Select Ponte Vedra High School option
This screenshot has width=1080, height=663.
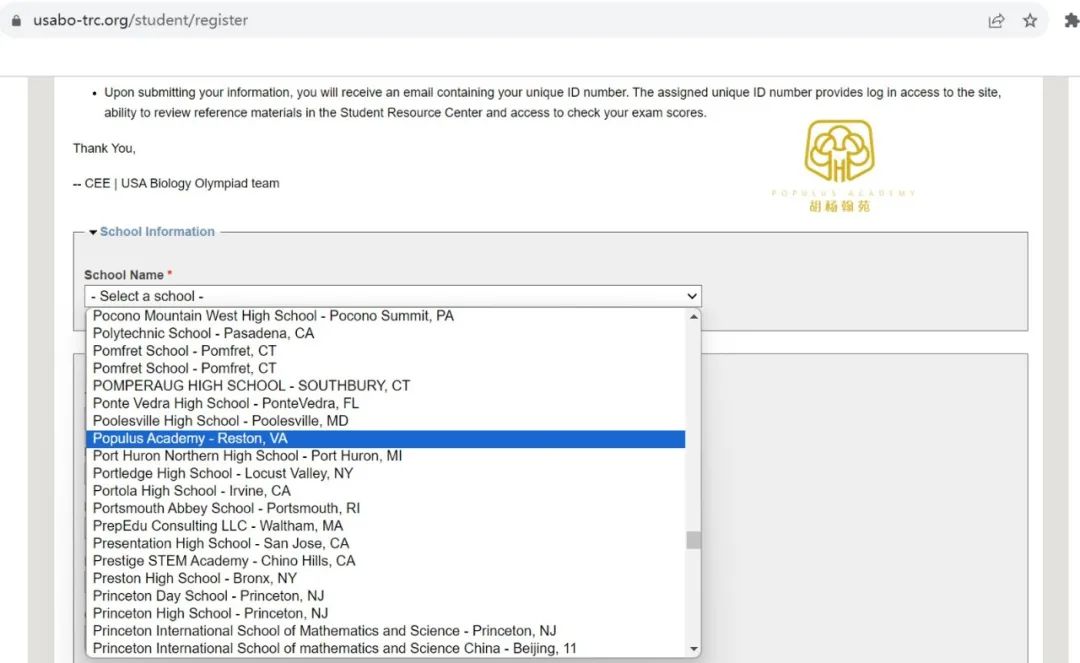click(386, 403)
